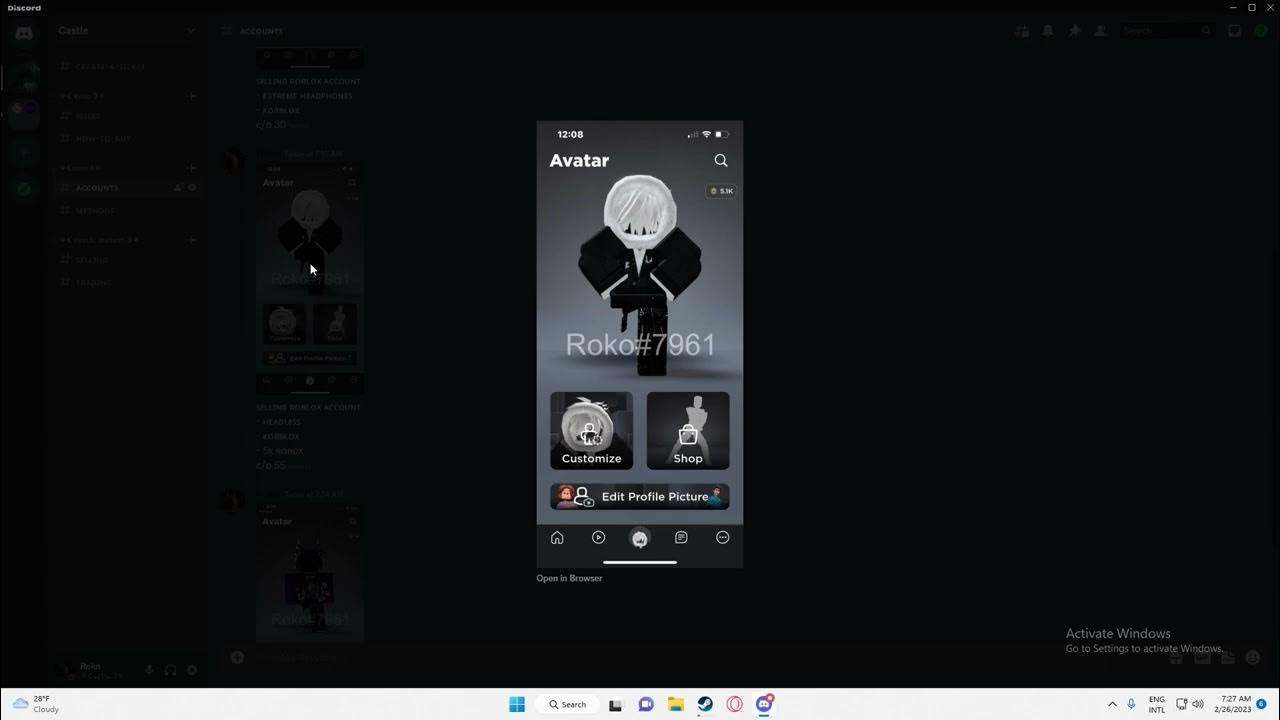
Task: Click the invite people icon on accounts channel
Action: (178, 188)
